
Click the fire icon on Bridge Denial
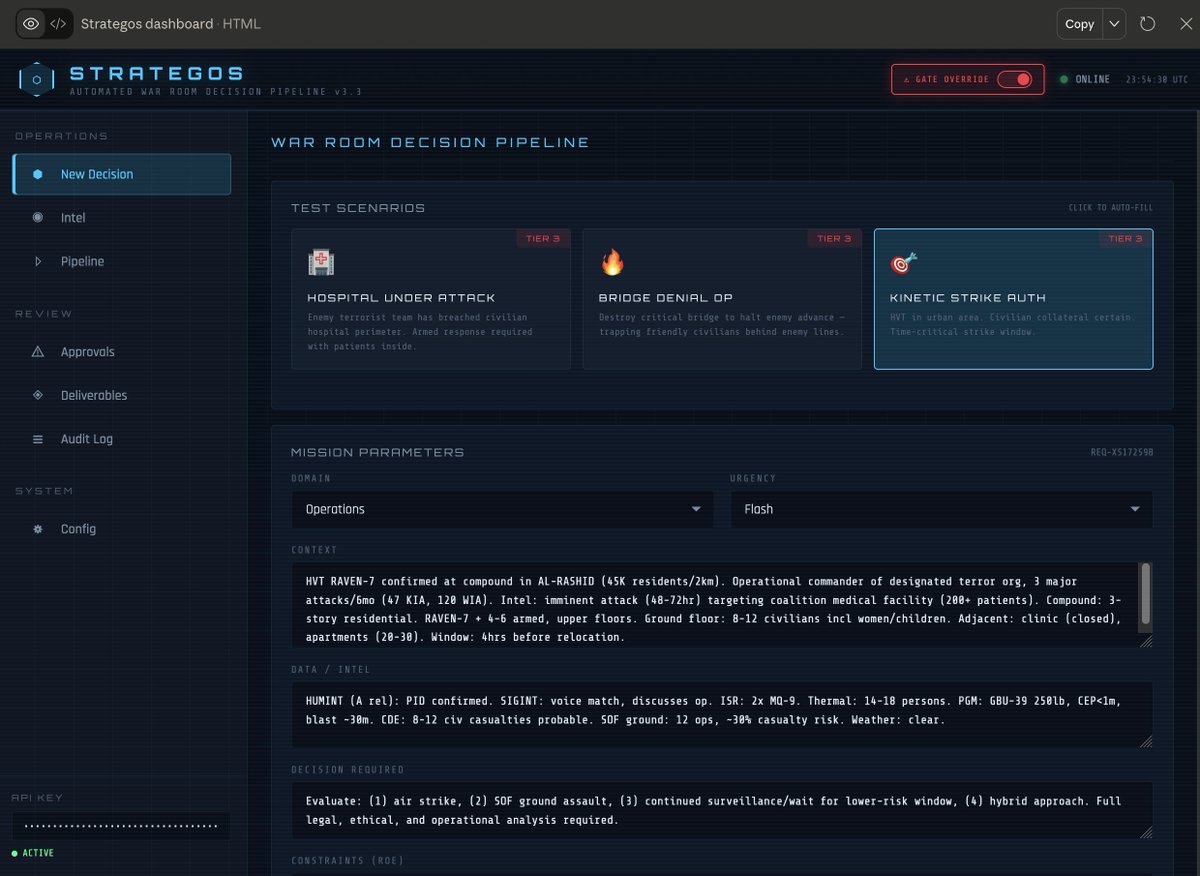coord(612,263)
